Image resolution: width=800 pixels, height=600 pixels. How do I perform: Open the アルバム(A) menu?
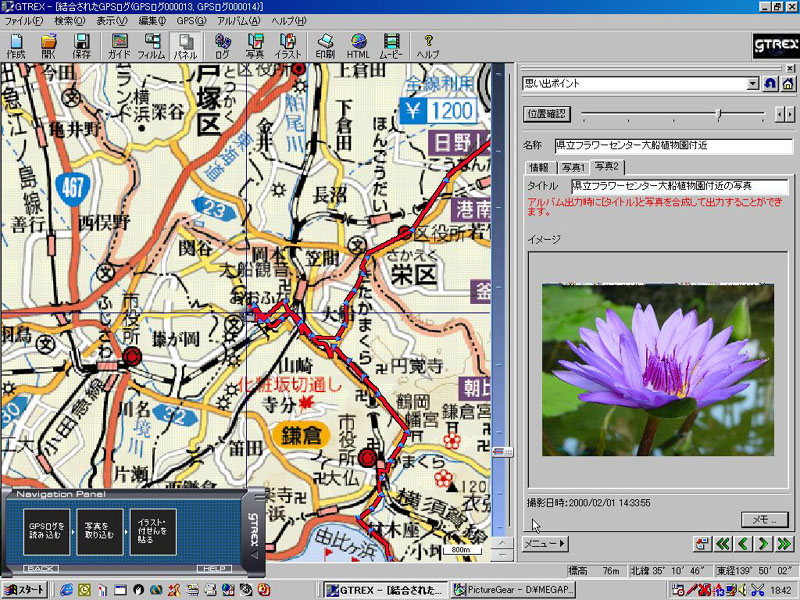click(x=238, y=21)
